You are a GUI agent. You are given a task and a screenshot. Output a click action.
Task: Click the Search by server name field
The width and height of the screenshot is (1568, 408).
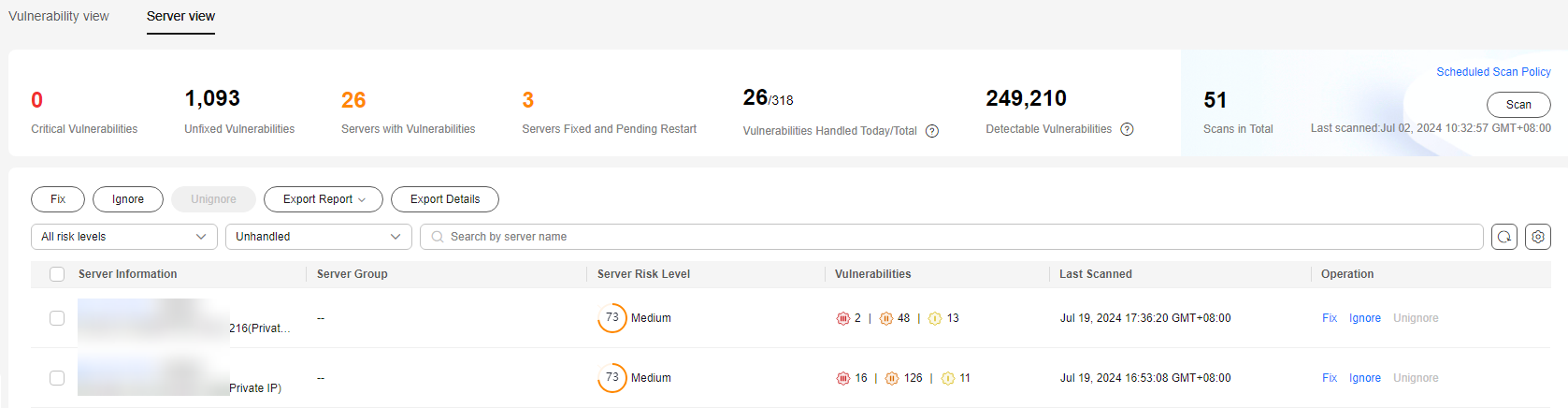(x=952, y=237)
